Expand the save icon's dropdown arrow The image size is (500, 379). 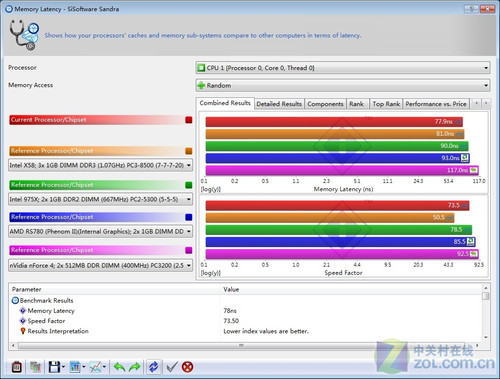point(63,367)
